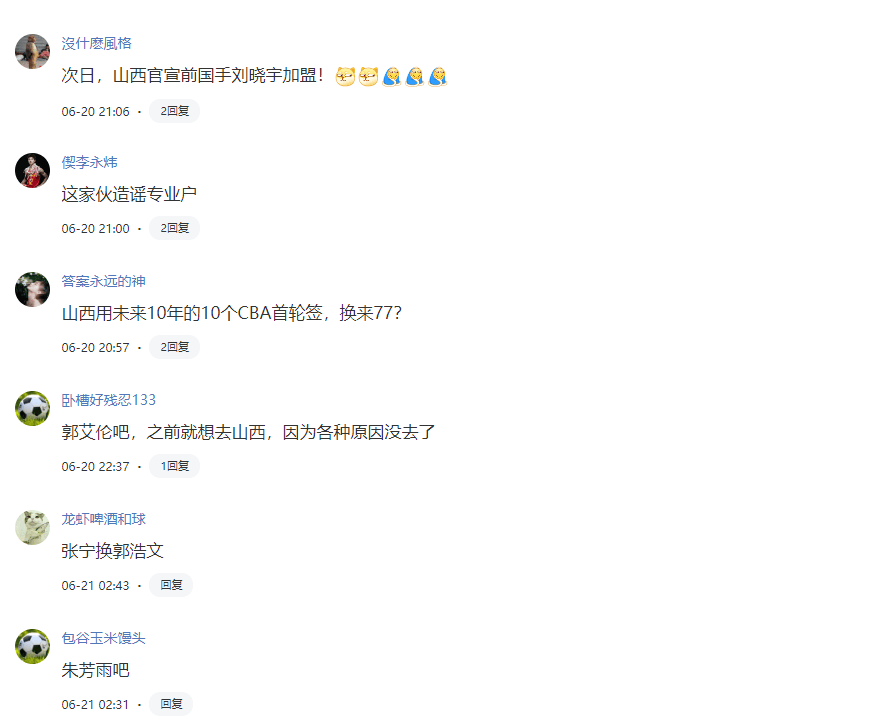Screen dimensions: 878x720
Task: Open profile link 沒什麼風格
Action: click(x=96, y=43)
